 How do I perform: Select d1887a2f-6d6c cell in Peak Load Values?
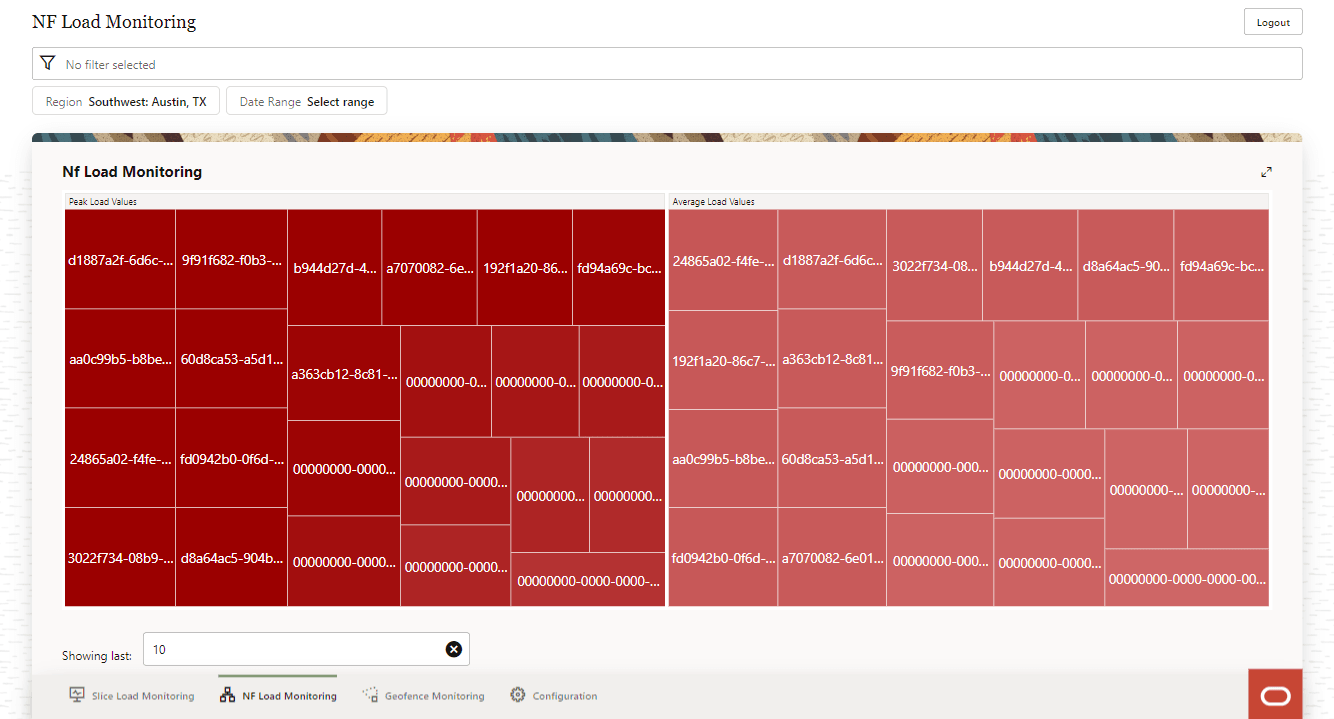[x=120, y=259]
